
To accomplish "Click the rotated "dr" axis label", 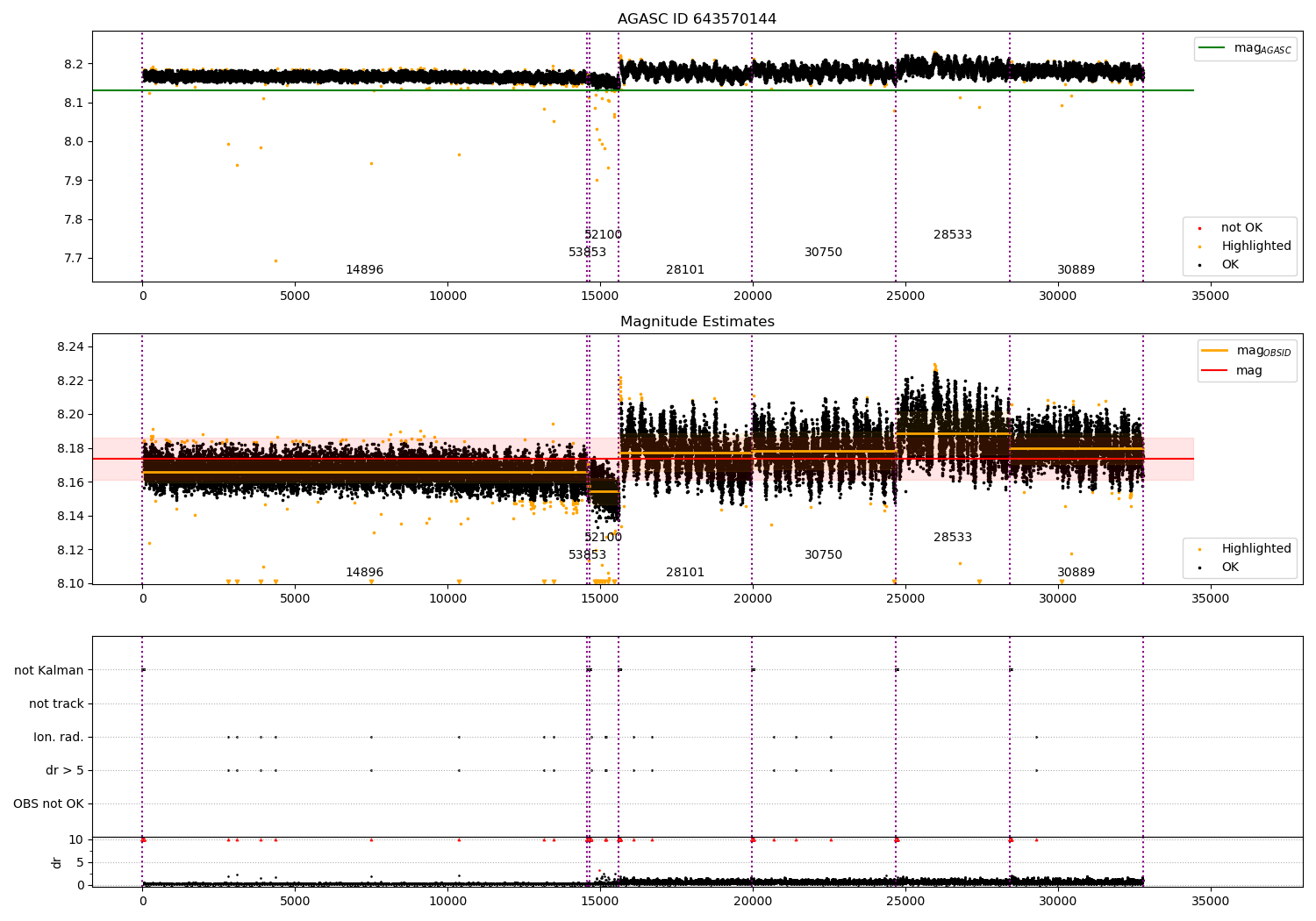I will tap(57, 862).
